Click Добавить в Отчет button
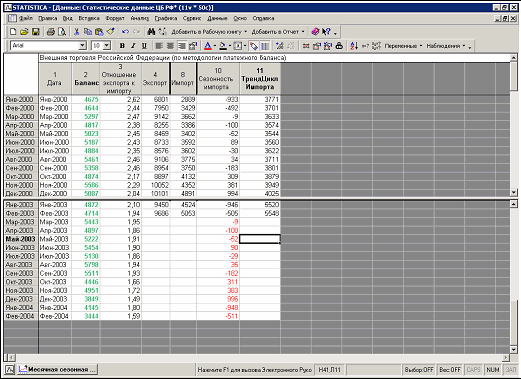The width and height of the screenshot is (521, 379). point(278,32)
